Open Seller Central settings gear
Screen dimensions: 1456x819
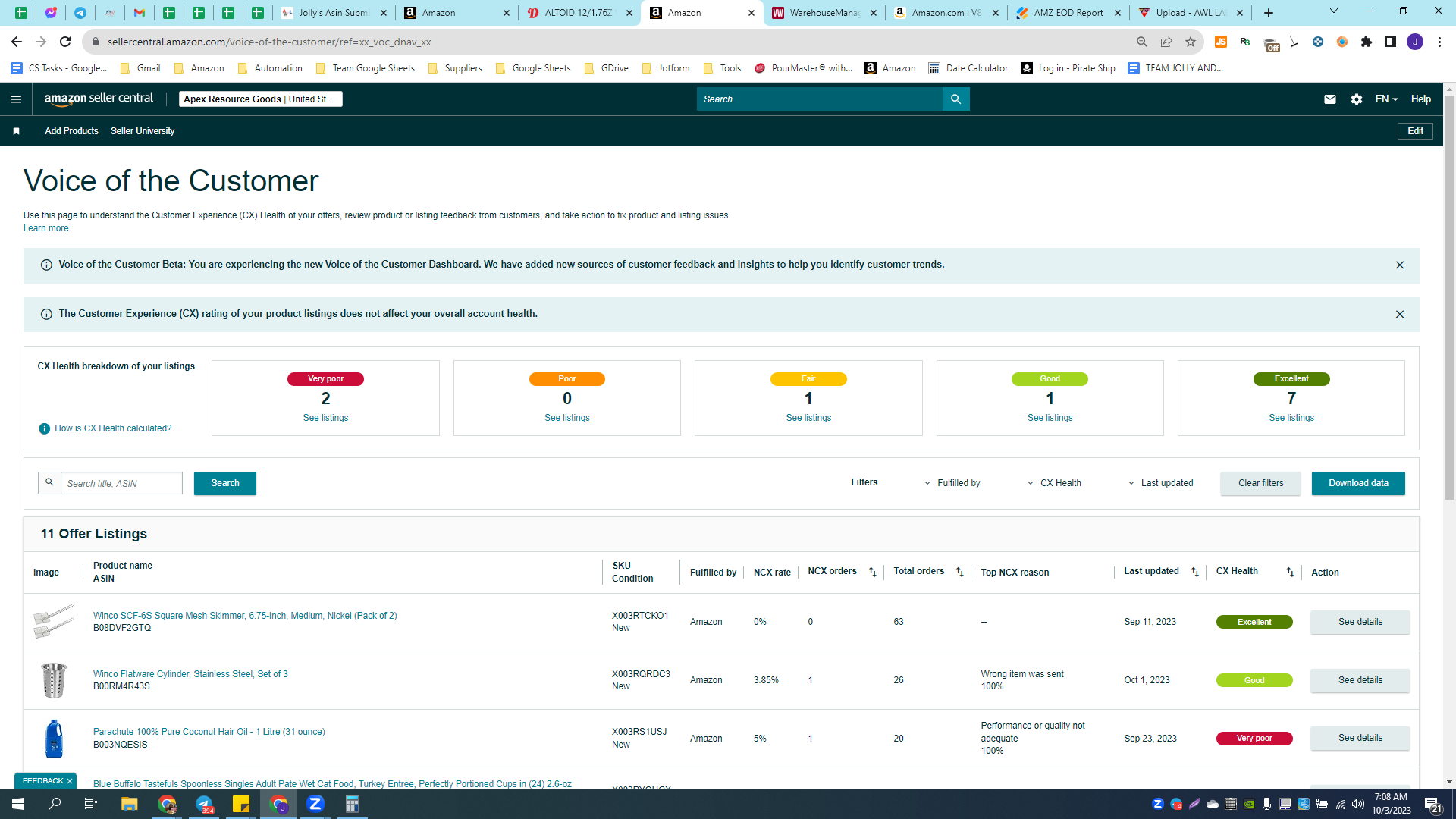pos(1357,99)
